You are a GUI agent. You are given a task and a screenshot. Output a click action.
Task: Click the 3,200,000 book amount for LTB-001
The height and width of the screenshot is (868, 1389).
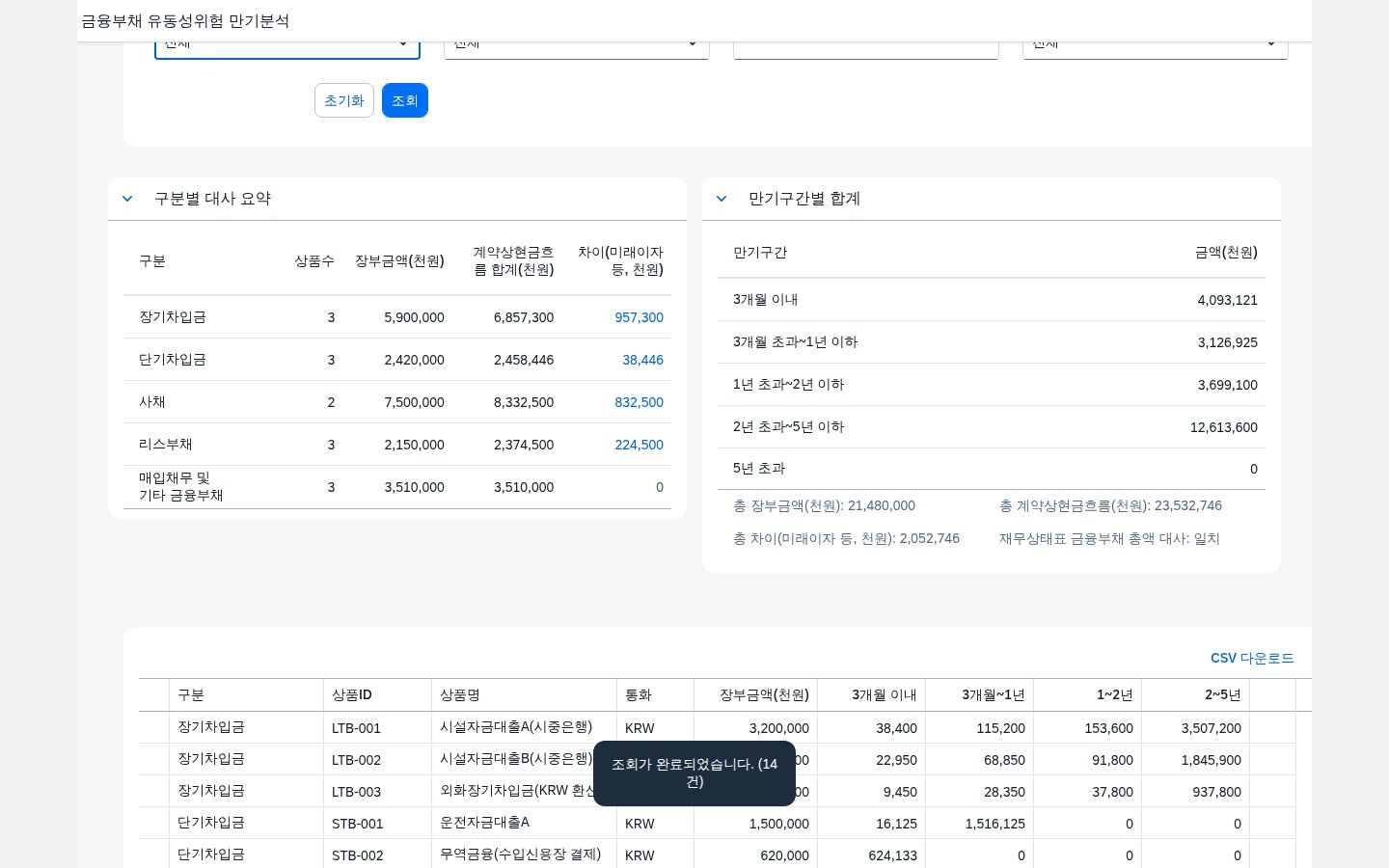[x=779, y=728]
